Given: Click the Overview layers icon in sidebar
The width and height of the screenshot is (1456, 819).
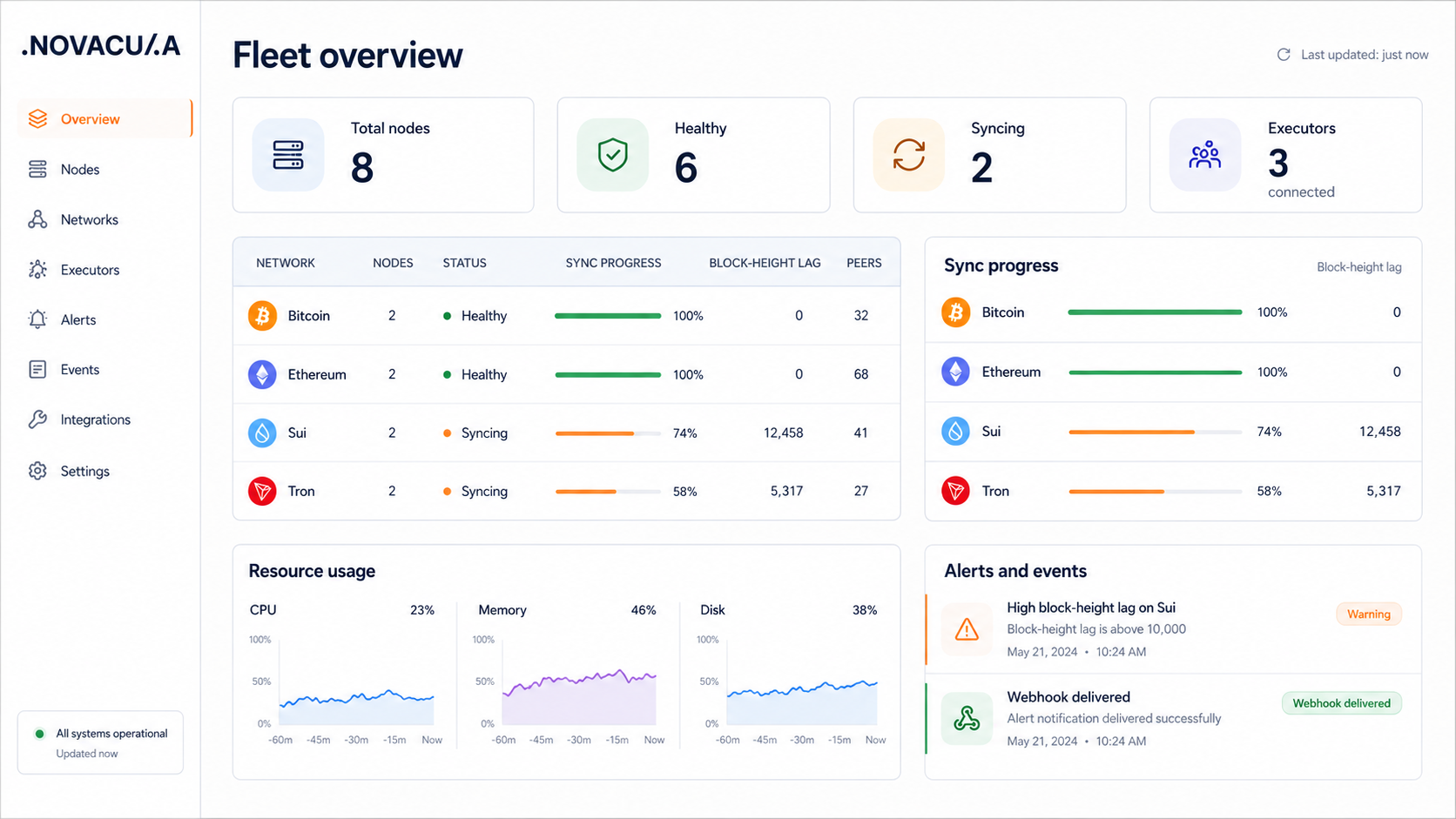Looking at the screenshot, I should tap(37, 119).
